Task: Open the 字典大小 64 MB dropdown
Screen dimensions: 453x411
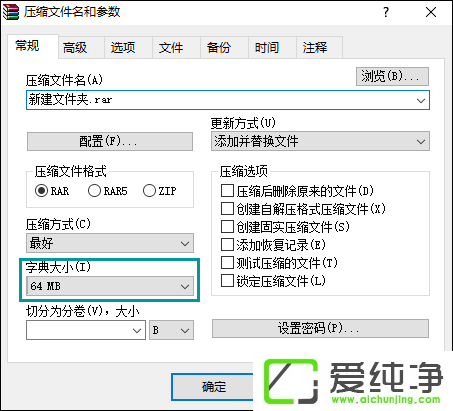Action: pyautogui.click(x=110, y=286)
